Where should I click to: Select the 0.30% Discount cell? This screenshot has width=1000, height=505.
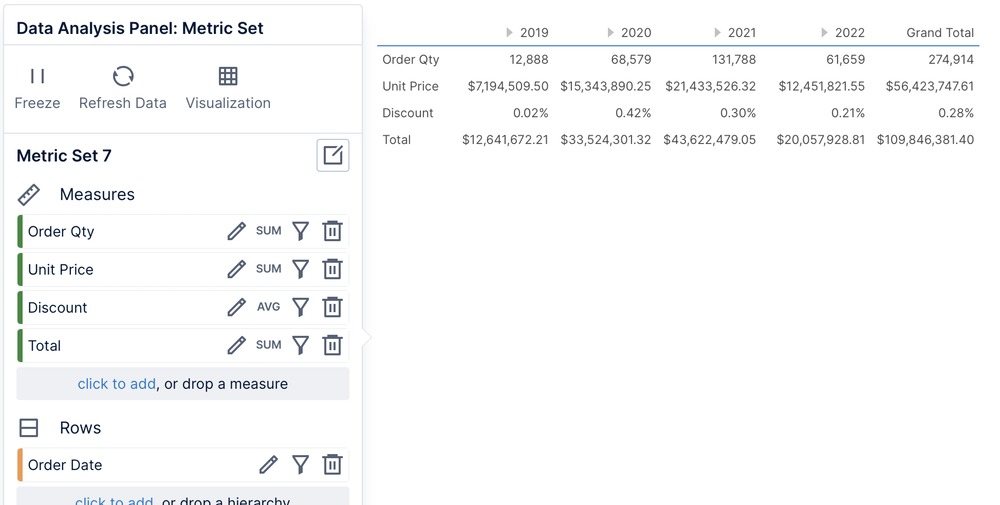click(x=738, y=113)
